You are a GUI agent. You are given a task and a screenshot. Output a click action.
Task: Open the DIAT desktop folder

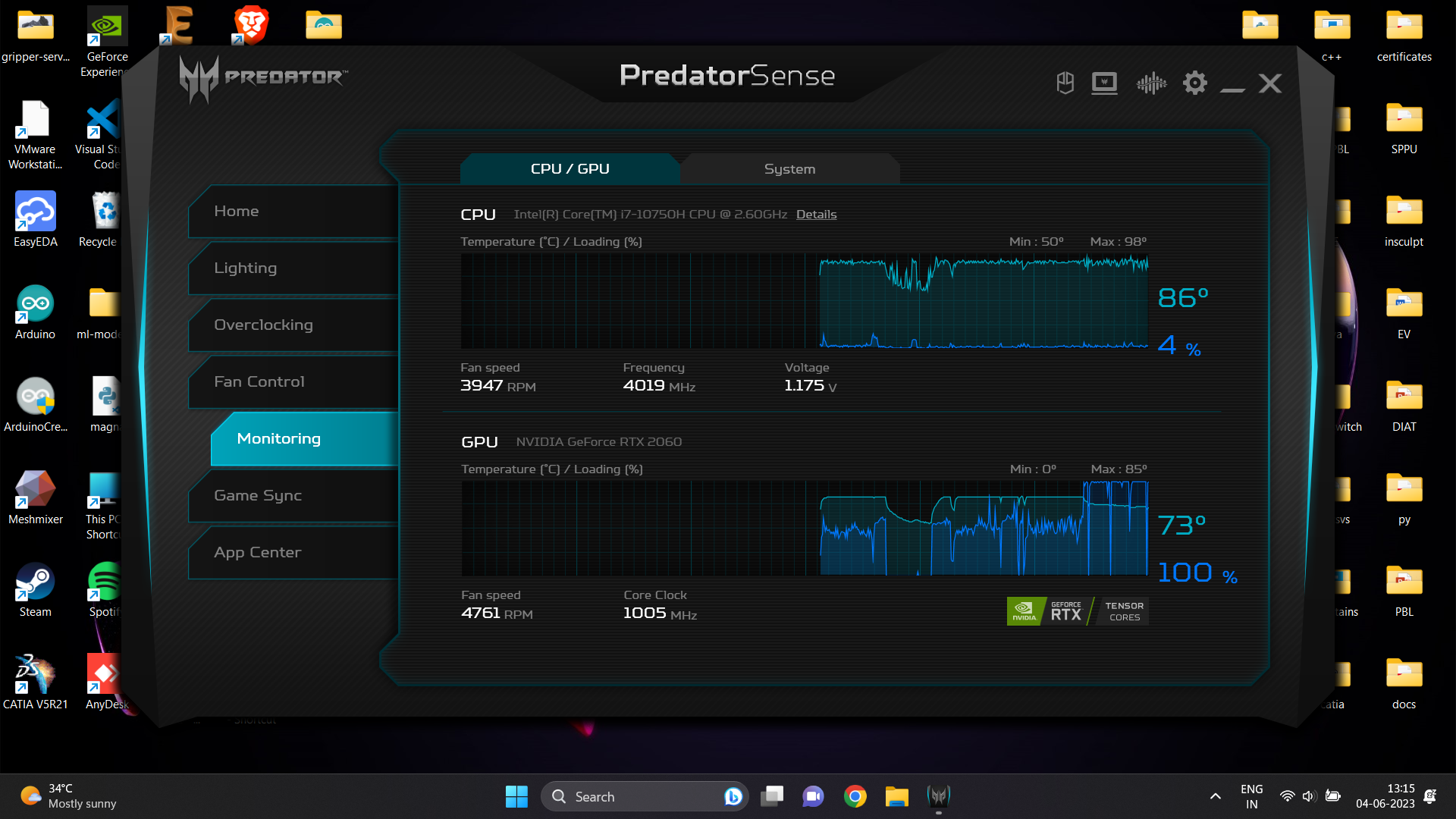[x=1404, y=405]
